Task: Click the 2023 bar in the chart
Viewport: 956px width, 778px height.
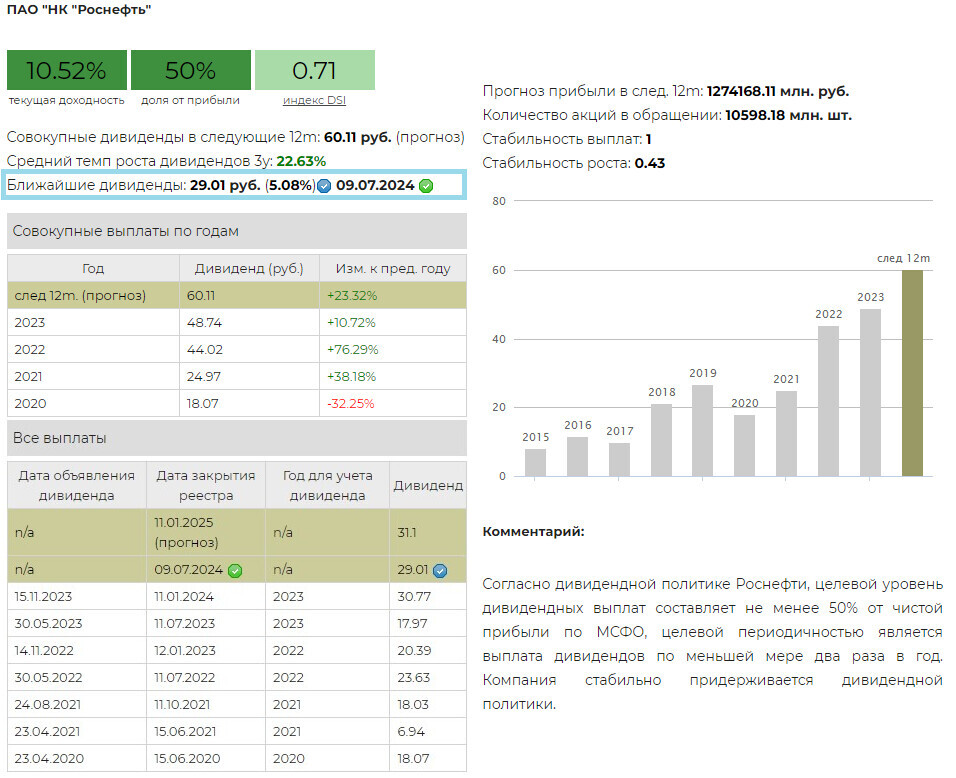Action: (870, 392)
